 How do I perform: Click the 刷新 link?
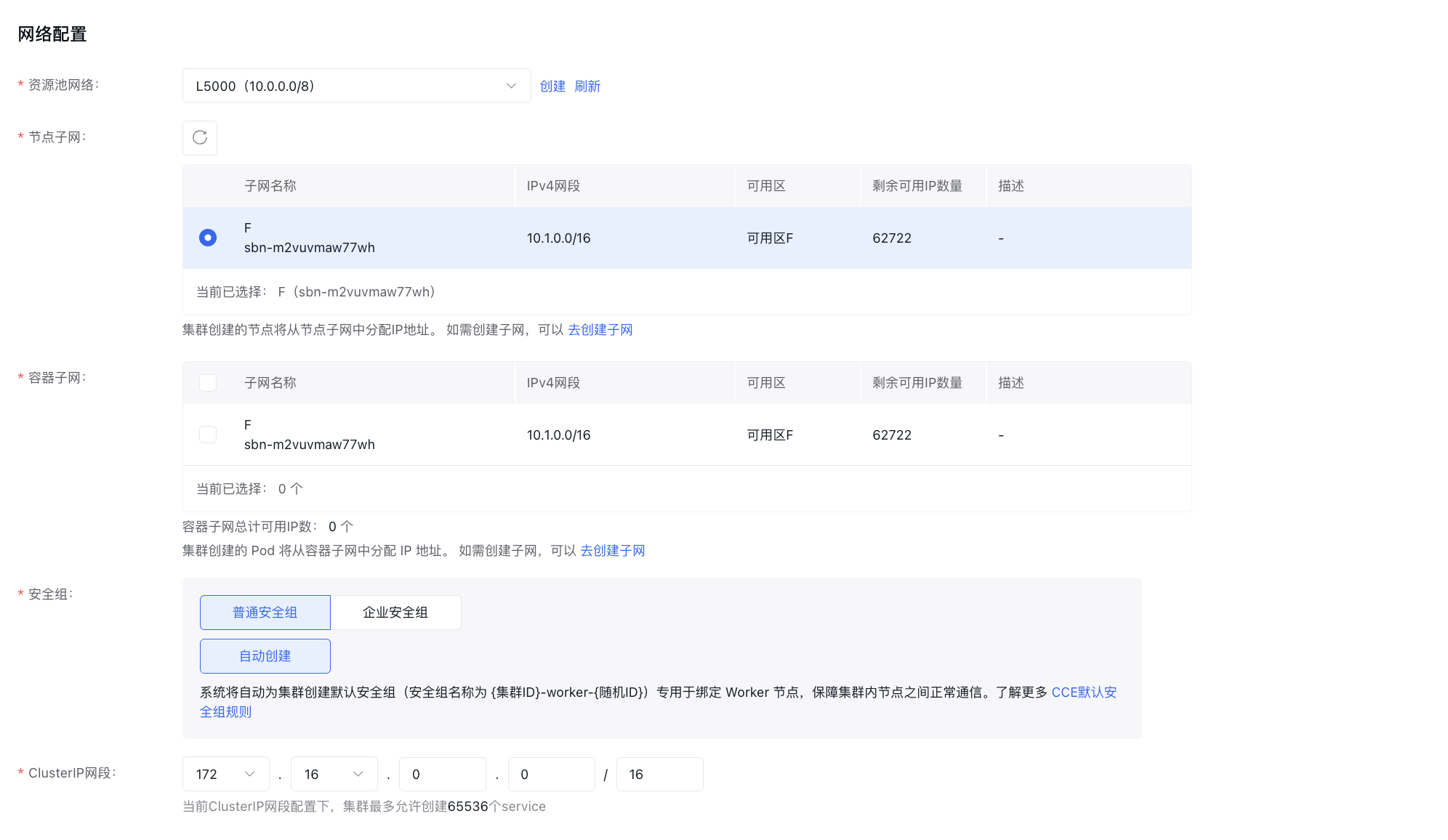click(587, 86)
